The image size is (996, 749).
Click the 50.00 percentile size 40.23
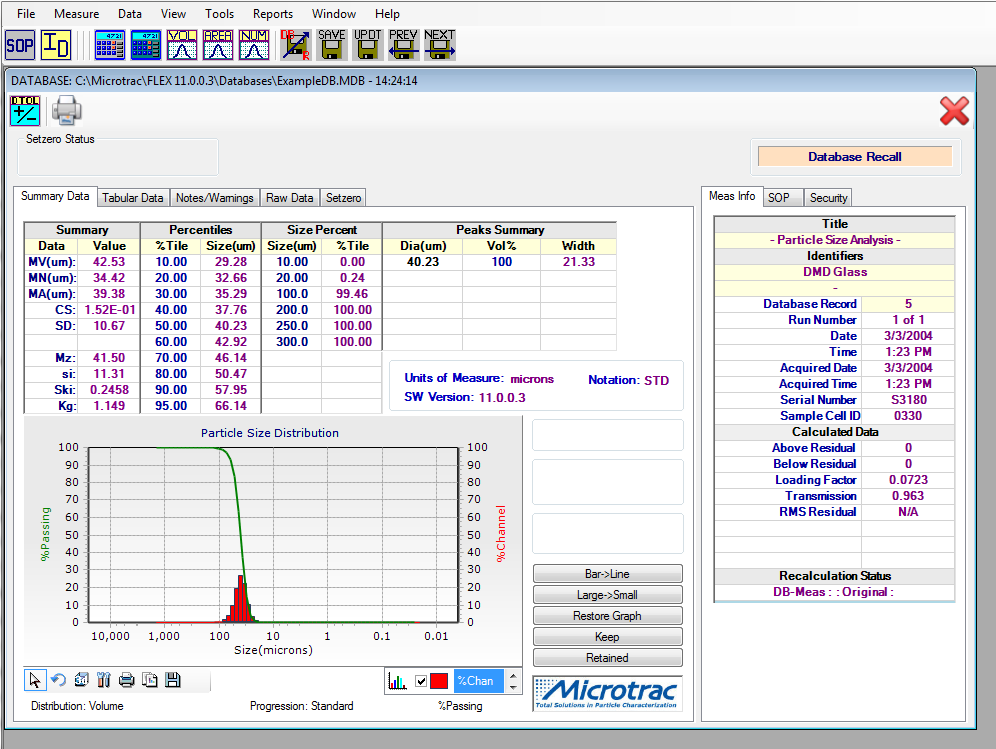point(231,325)
